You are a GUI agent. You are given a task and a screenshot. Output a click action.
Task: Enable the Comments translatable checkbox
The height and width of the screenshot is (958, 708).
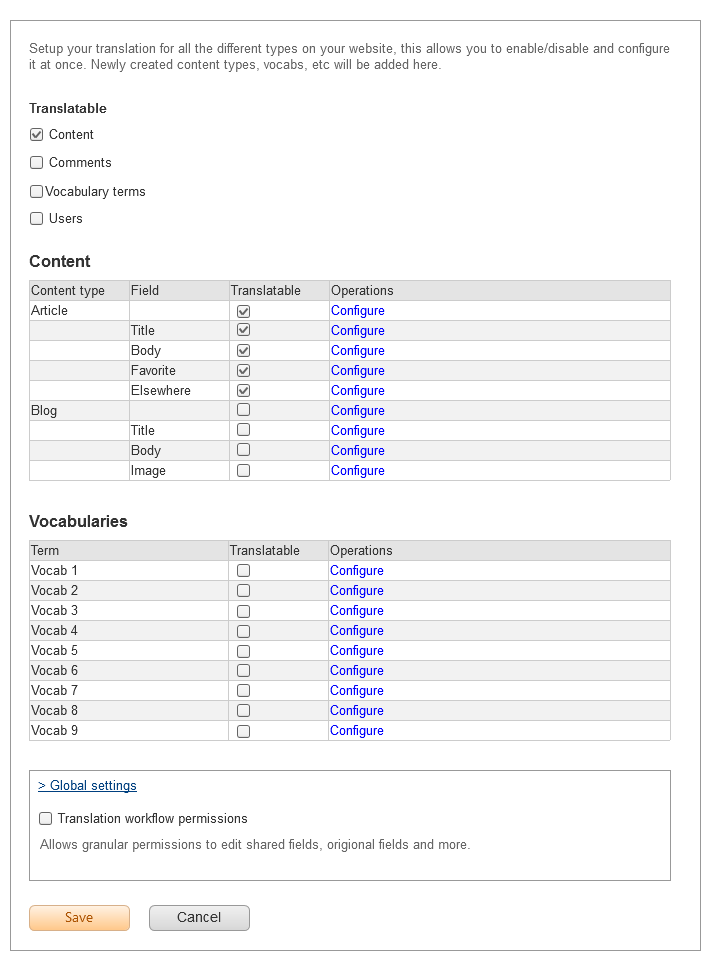click(37, 163)
